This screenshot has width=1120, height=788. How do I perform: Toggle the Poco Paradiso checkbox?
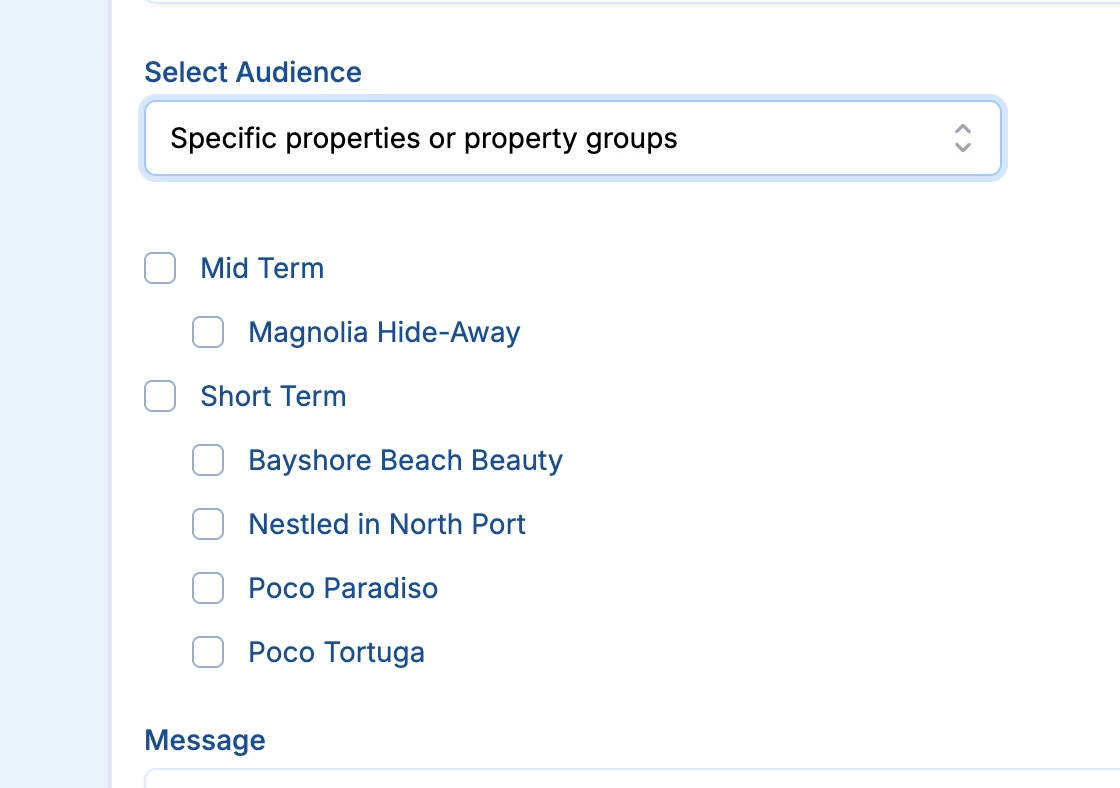pyautogui.click(x=208, y=588)
